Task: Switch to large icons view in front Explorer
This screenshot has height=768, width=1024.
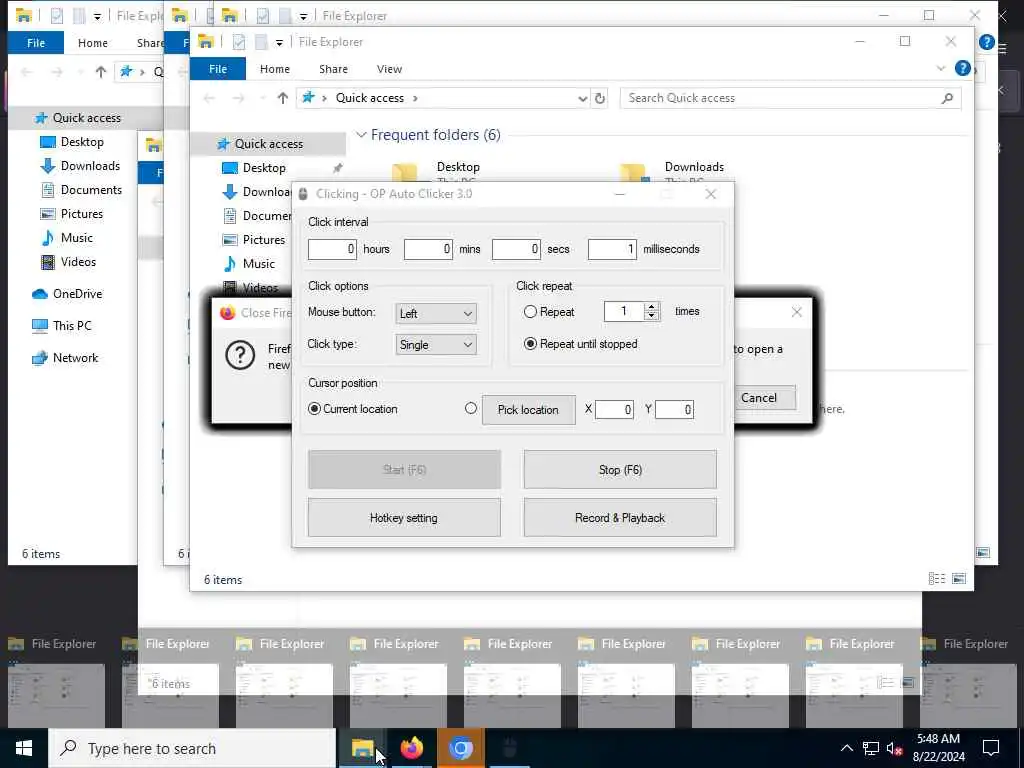Action: click(959, 579)
